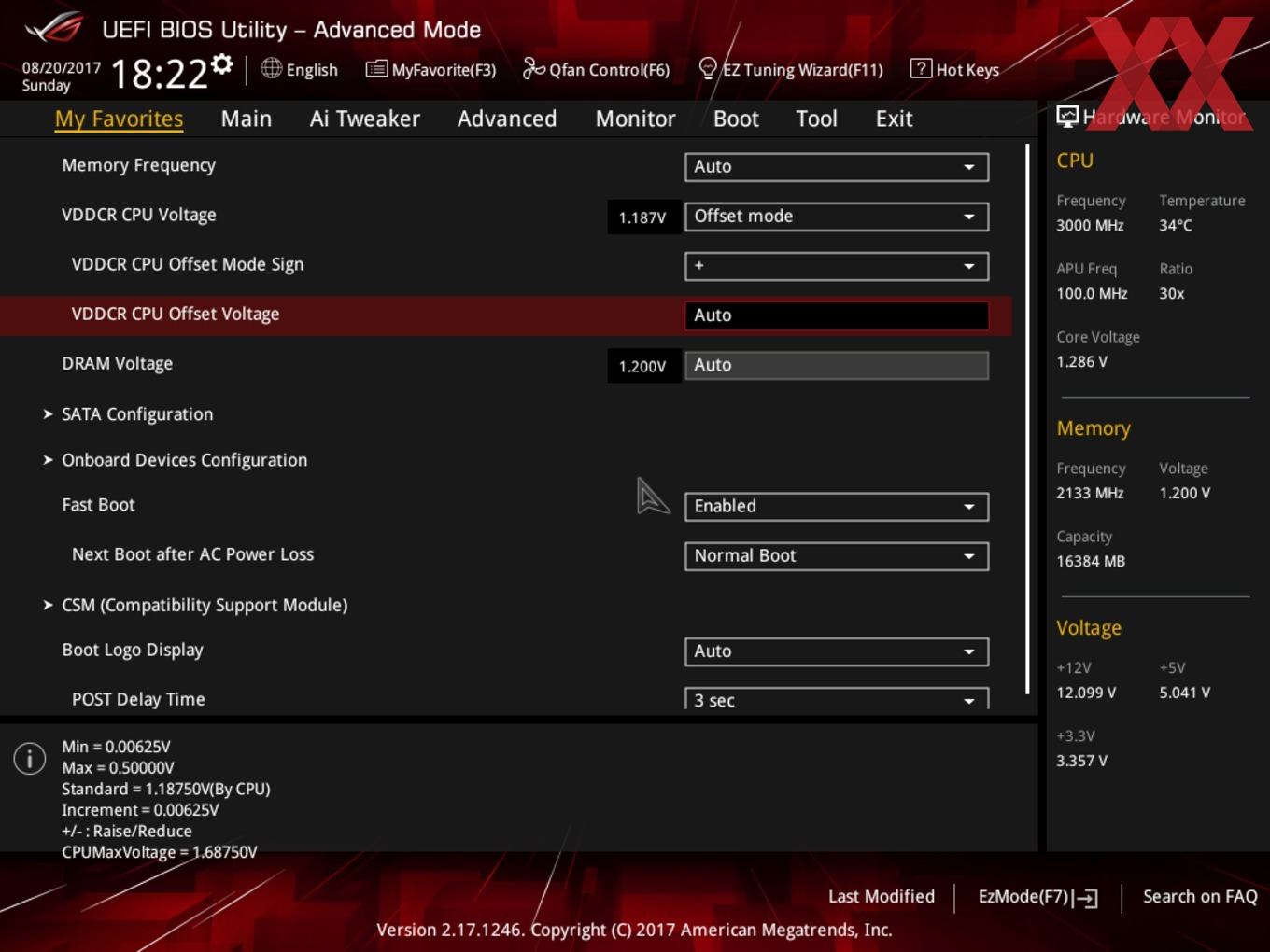This screenshot has height=952, width=1270.
Task: Select the DRAM Voltage label
Action: pos(117,364)
